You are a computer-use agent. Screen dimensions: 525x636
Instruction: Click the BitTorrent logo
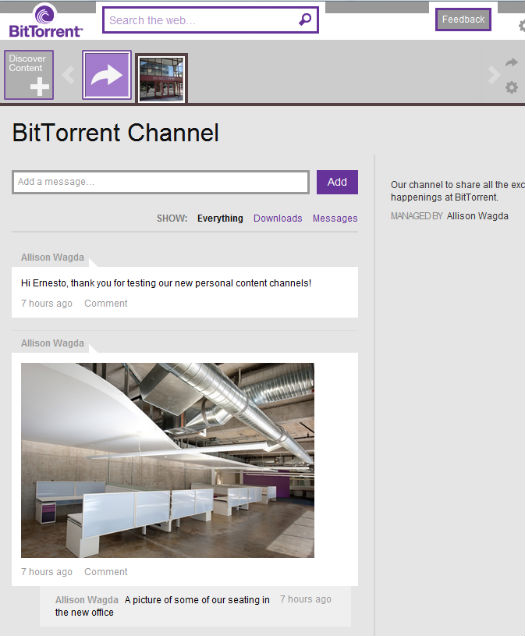[45, 20]
